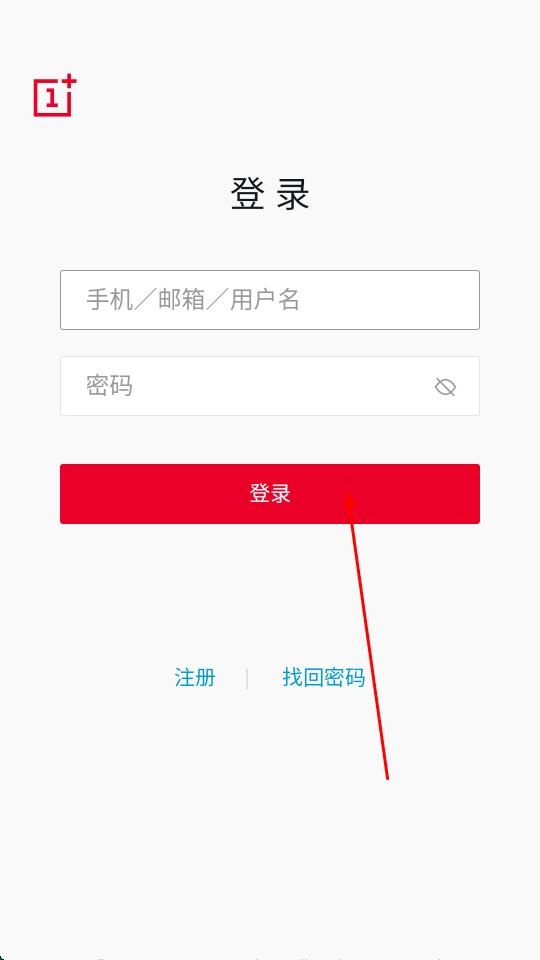Screen dimensions: 540x960
Task: Activate the account name entry box
Action: point(269,300)
